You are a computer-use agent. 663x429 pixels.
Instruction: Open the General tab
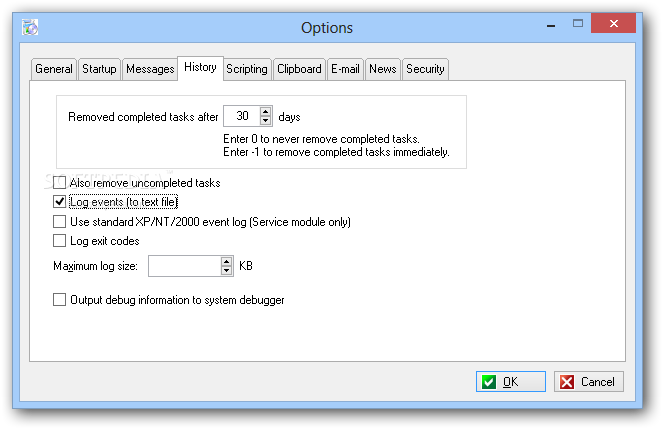pos(54,69)
